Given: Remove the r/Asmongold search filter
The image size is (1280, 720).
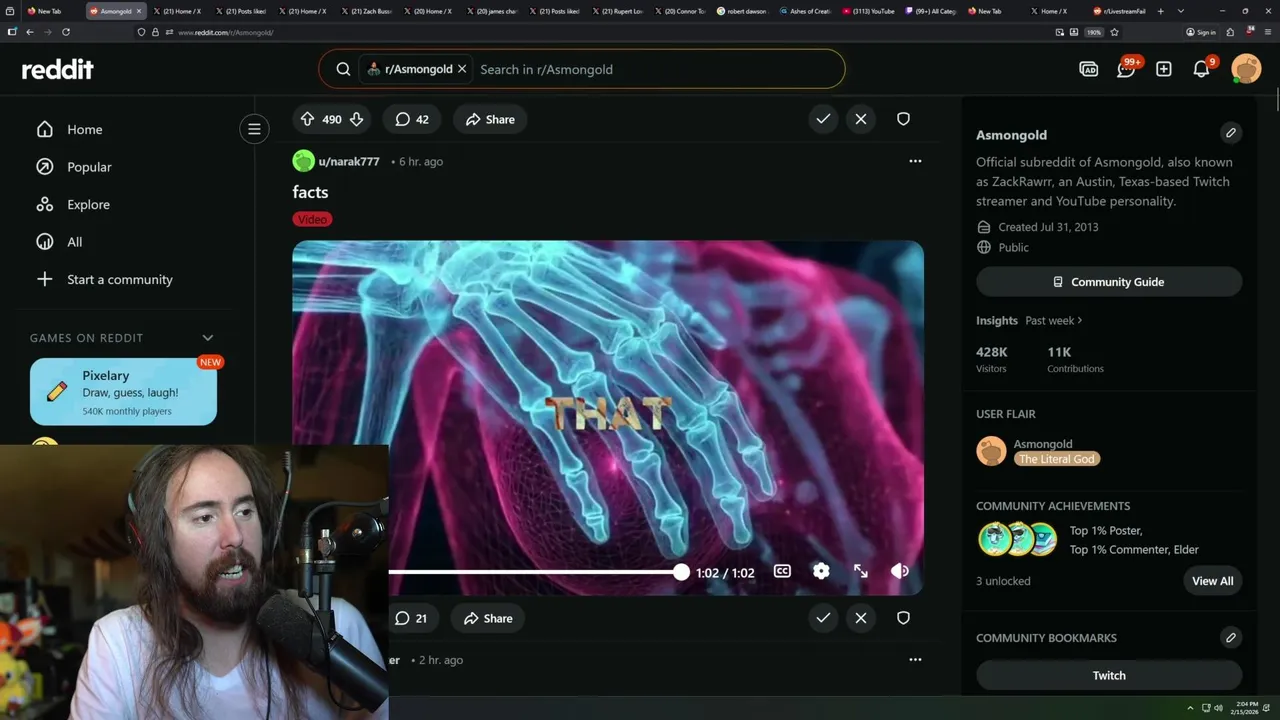Looking at the screenshot, I should pos(462,69).
